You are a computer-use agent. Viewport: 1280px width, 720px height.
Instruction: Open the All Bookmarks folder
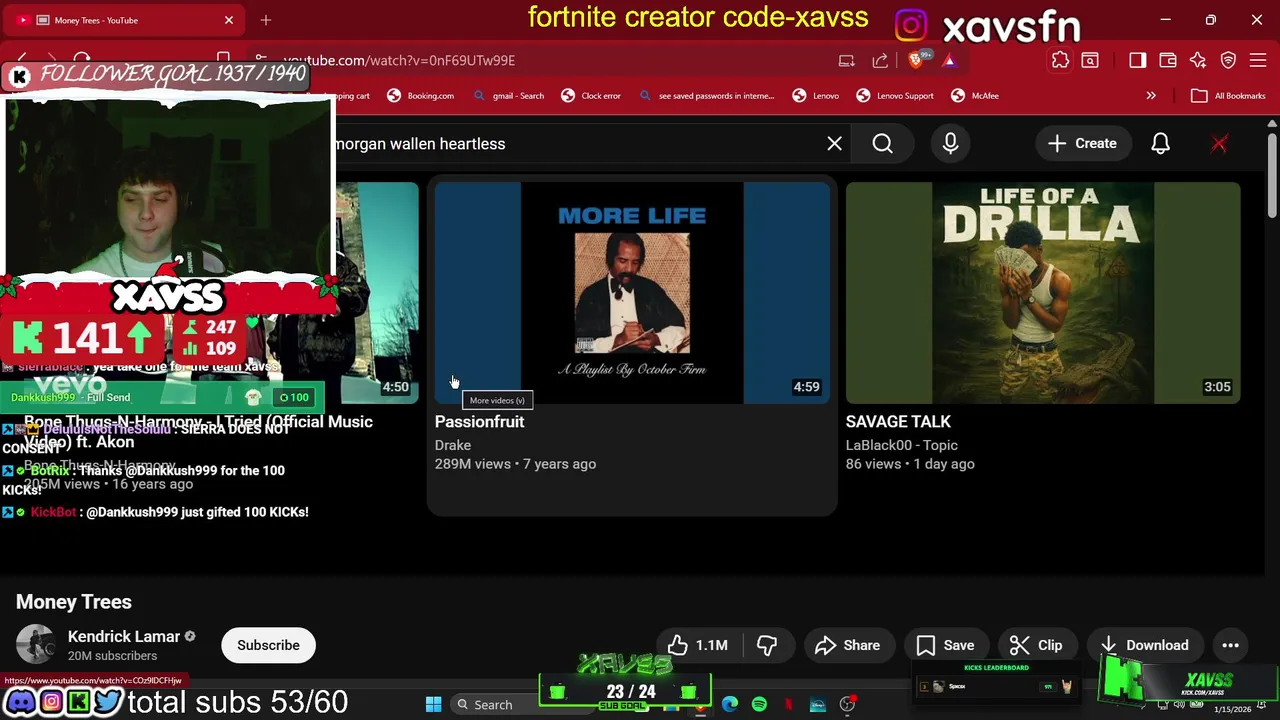point(1229,96)
